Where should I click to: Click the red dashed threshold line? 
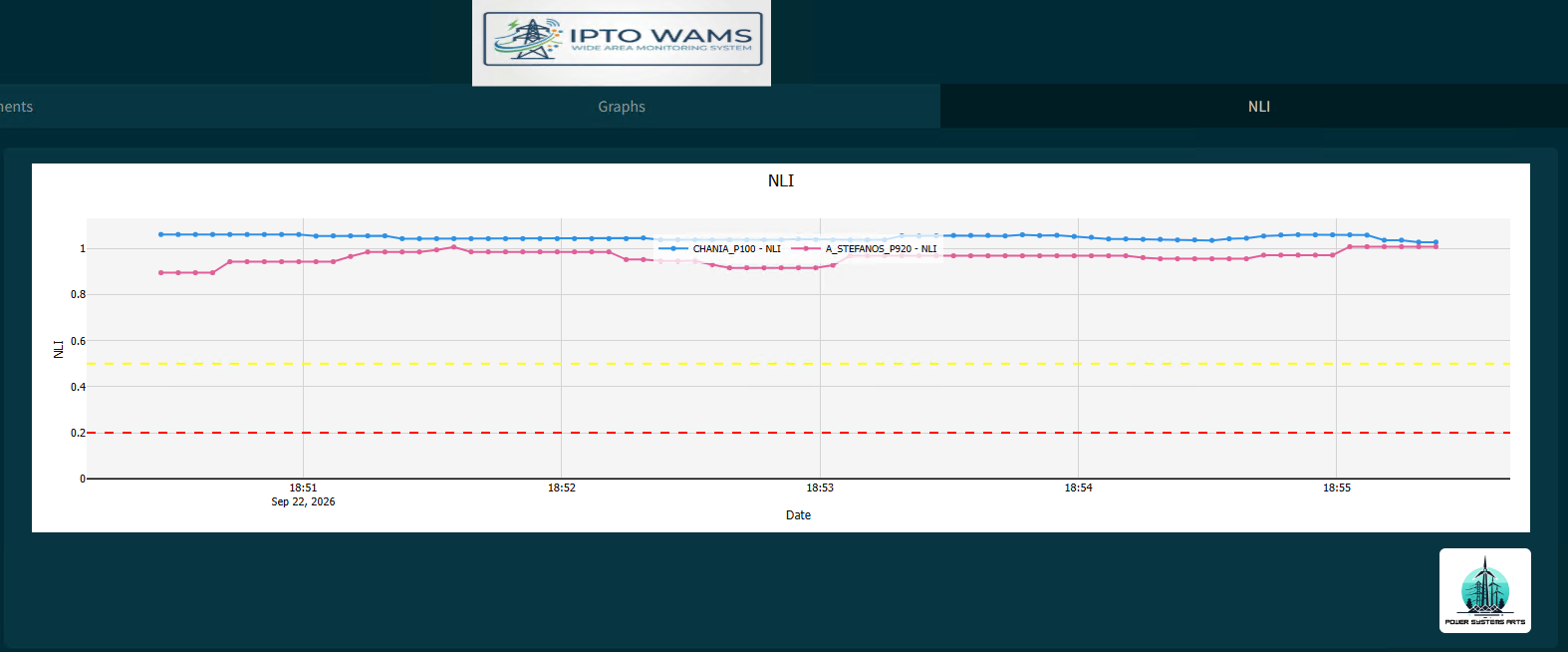798,433
